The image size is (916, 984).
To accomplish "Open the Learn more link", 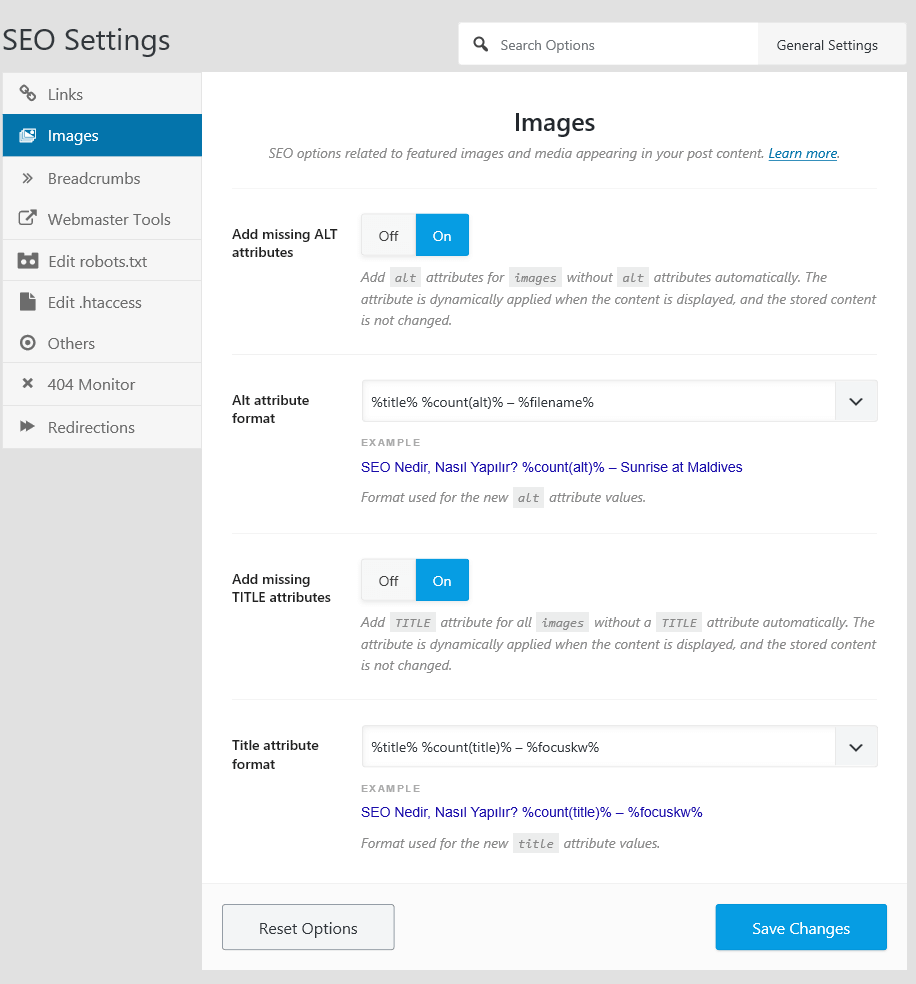I will pos(802,153).
